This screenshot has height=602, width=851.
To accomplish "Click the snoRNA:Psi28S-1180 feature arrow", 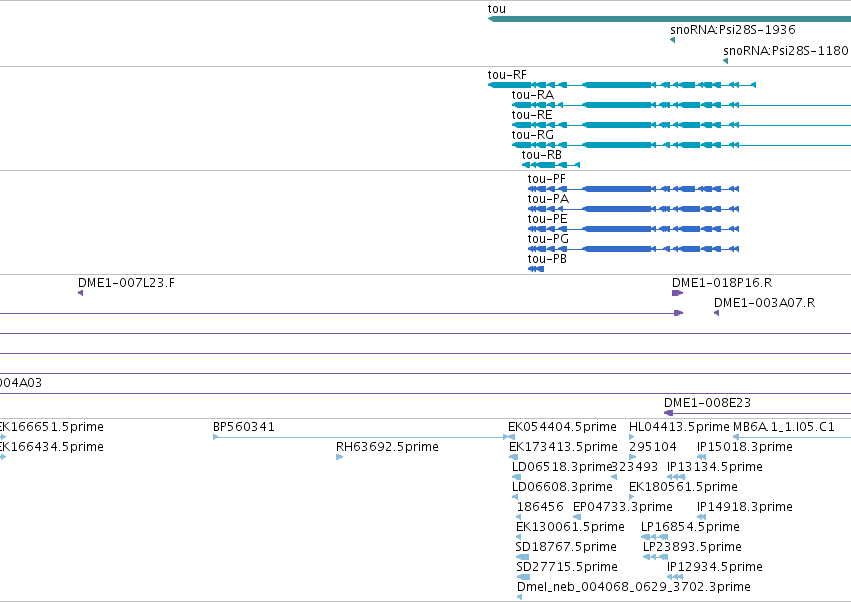I will [726, 61].
